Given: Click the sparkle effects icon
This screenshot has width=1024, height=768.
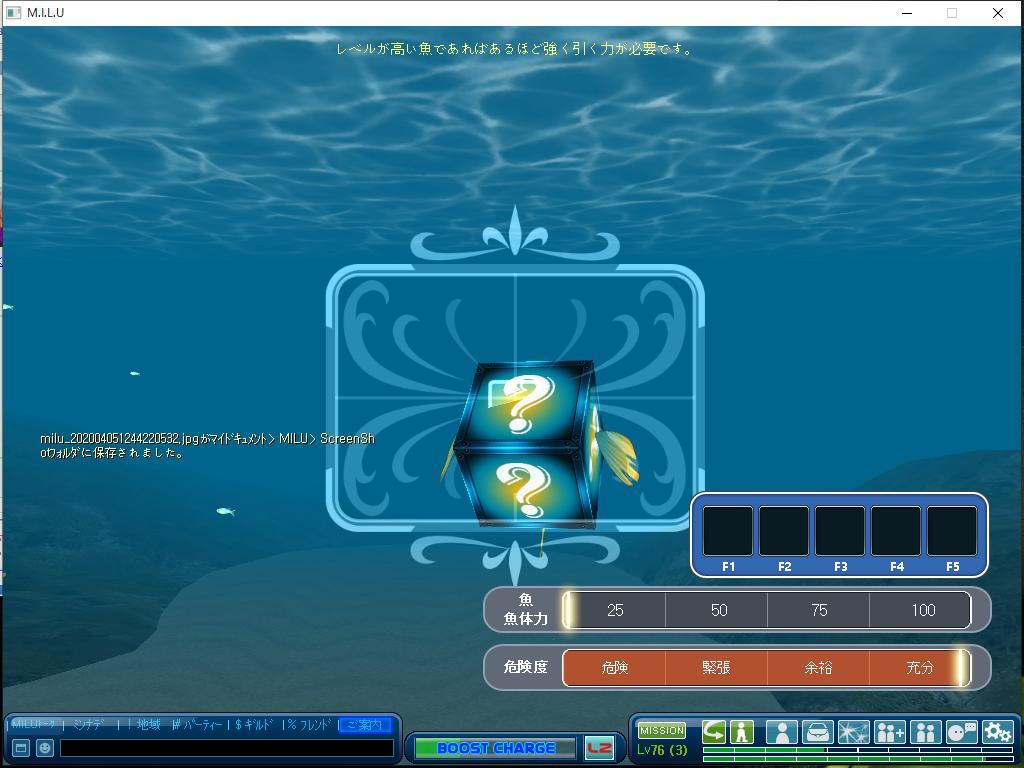Looking at the screenshot, I should tap(853, 732).
